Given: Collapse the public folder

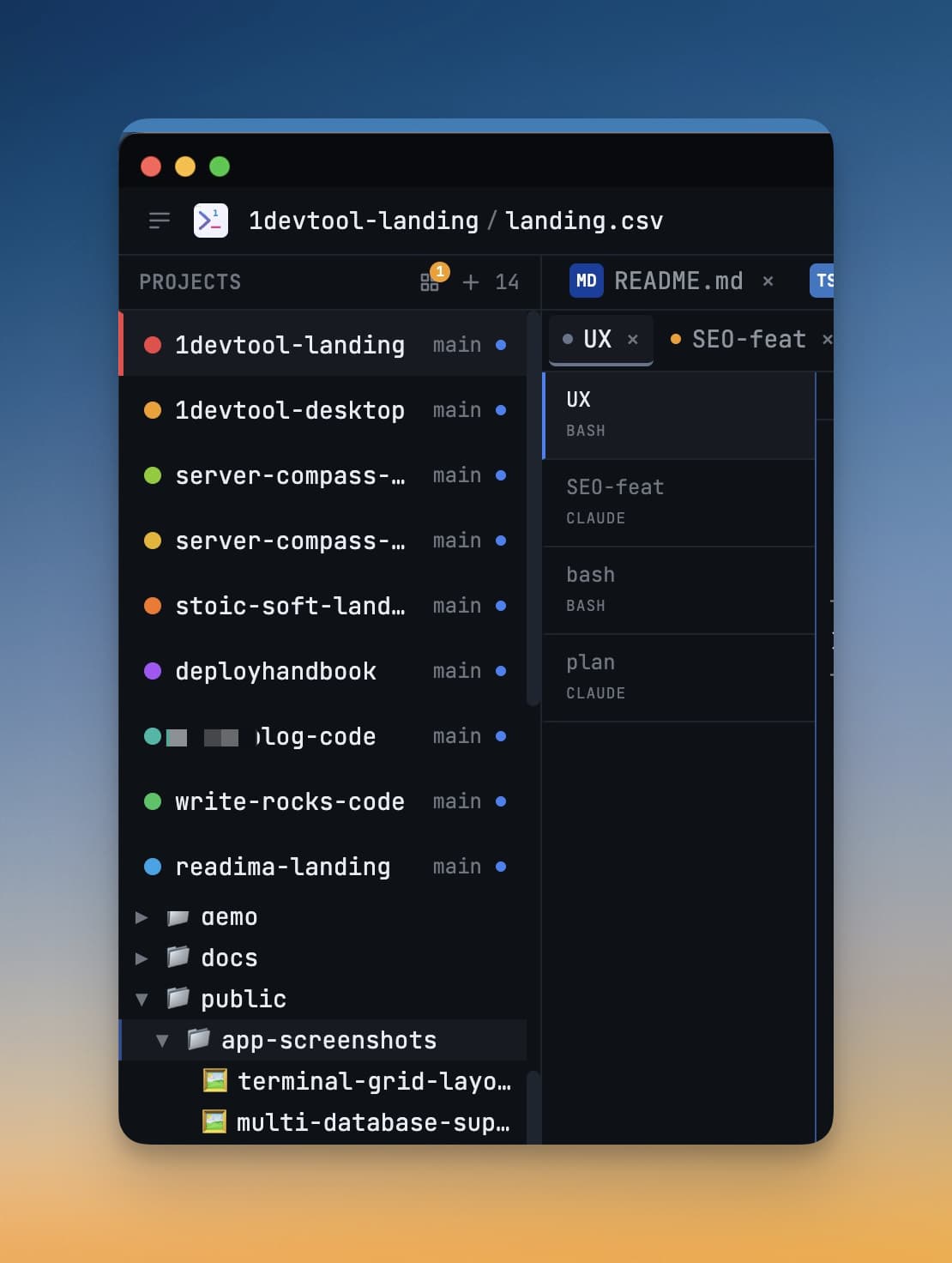Looking at the screenshot, I should [x=142, y=999].
